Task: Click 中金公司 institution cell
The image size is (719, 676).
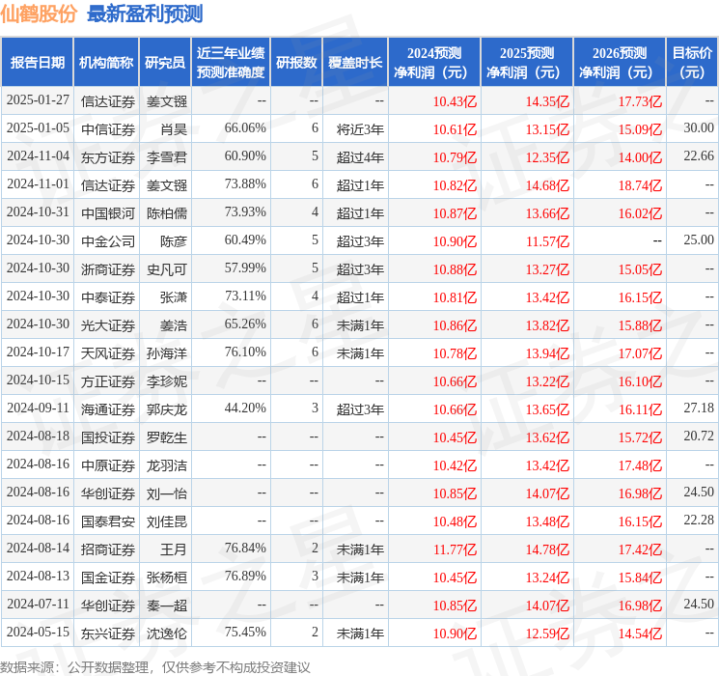Action: pyautogui.click(x=108, y=242)
